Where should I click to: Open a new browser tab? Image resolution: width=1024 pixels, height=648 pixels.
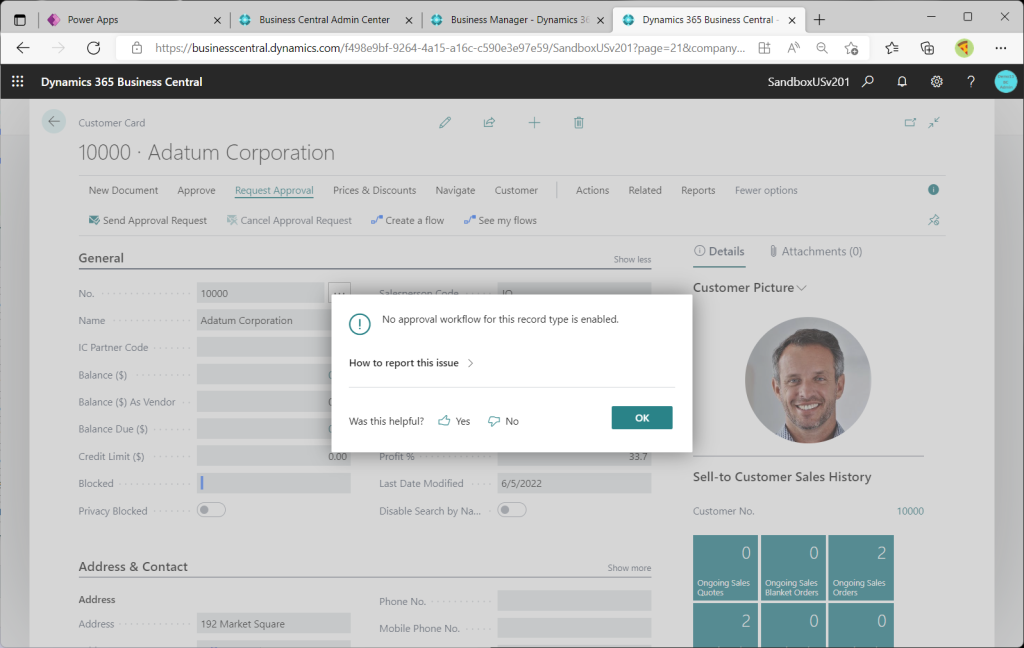[819, 20]
